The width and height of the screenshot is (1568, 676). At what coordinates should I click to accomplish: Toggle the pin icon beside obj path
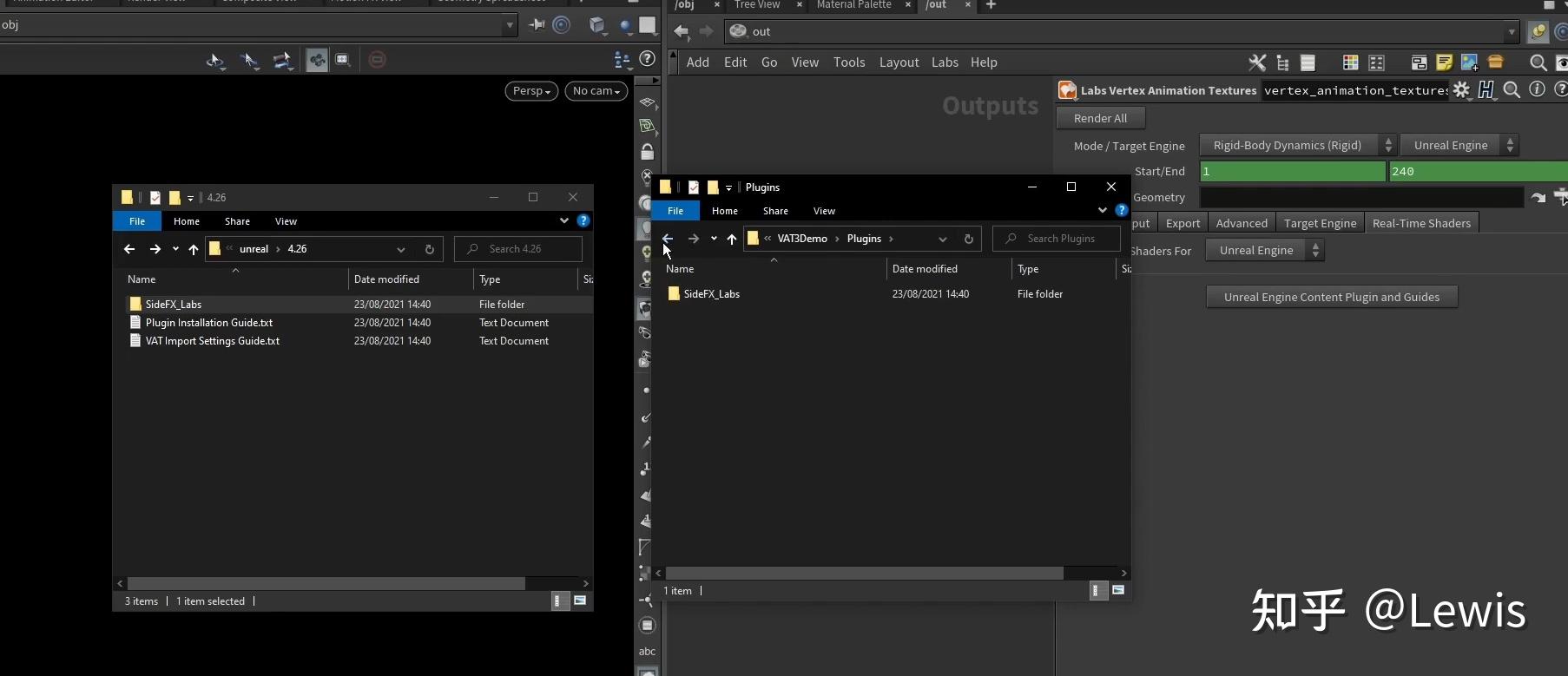[537, 25]
